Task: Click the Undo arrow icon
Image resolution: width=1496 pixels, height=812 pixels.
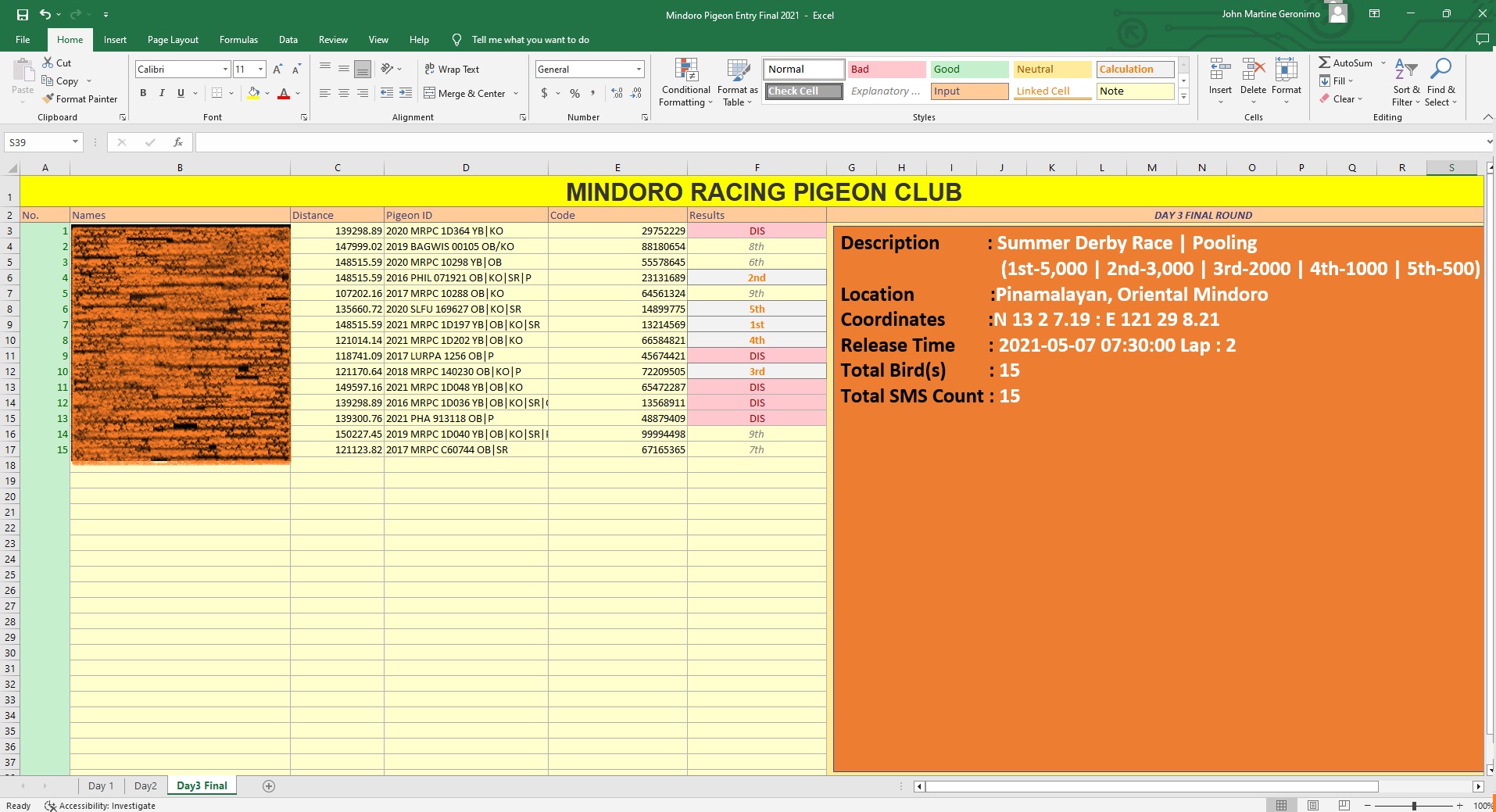Action: coord(45,15)
